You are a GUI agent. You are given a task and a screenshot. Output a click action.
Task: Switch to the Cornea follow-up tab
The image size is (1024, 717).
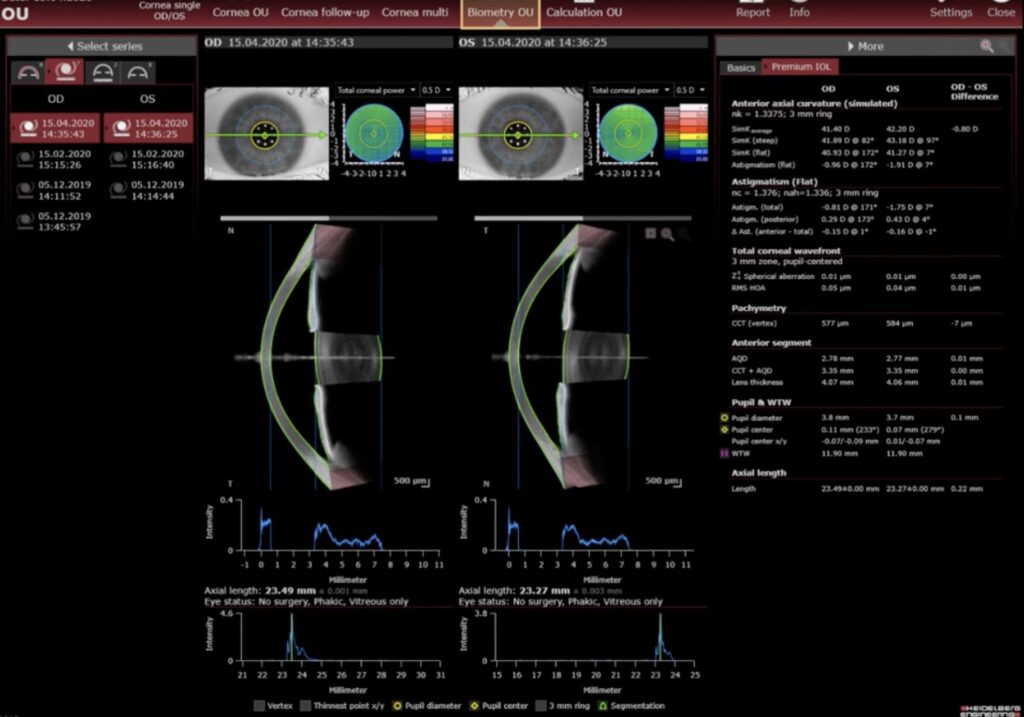click(x=324, y=12)
